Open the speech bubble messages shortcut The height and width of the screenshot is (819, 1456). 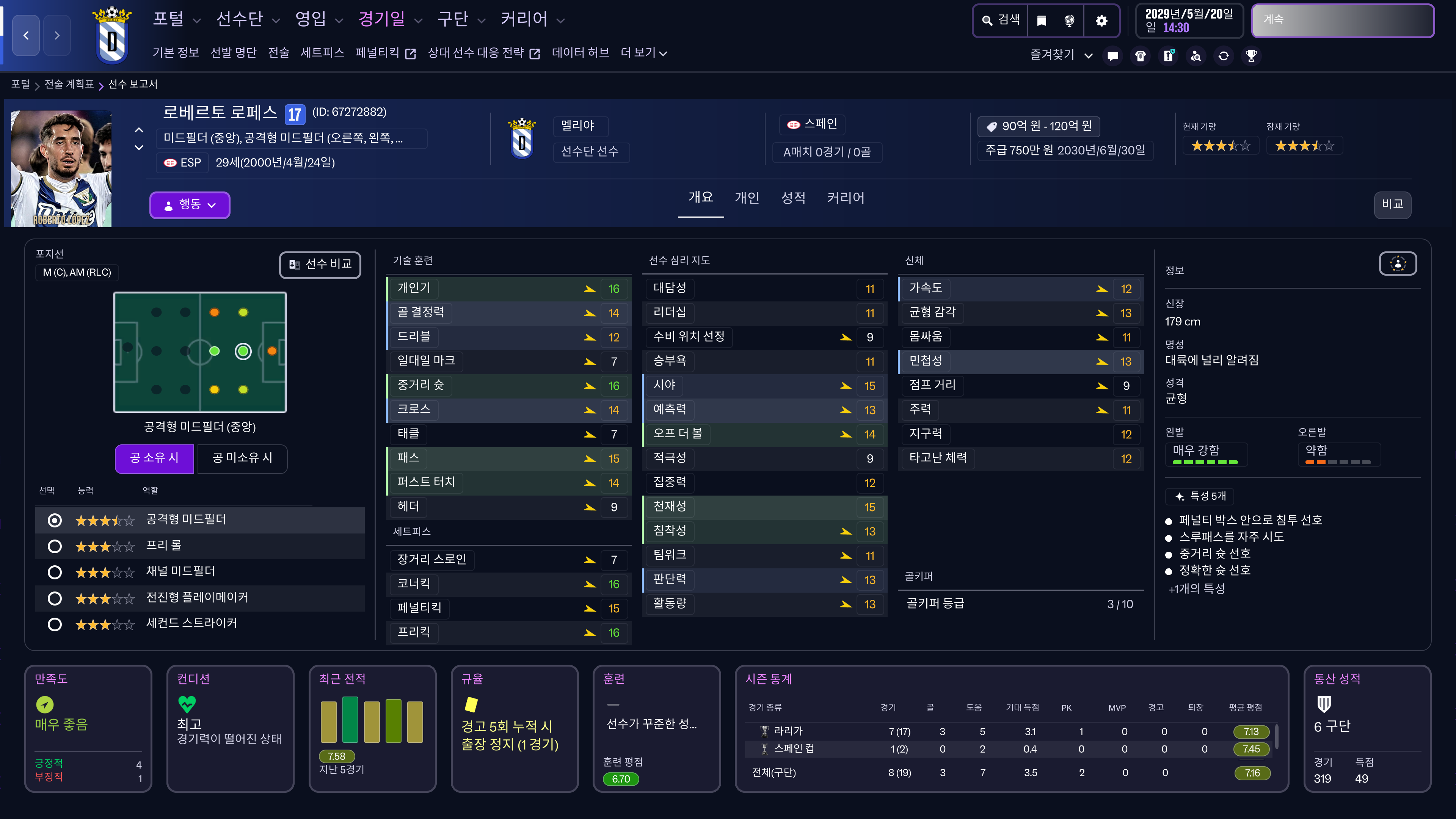[1112, 56]
